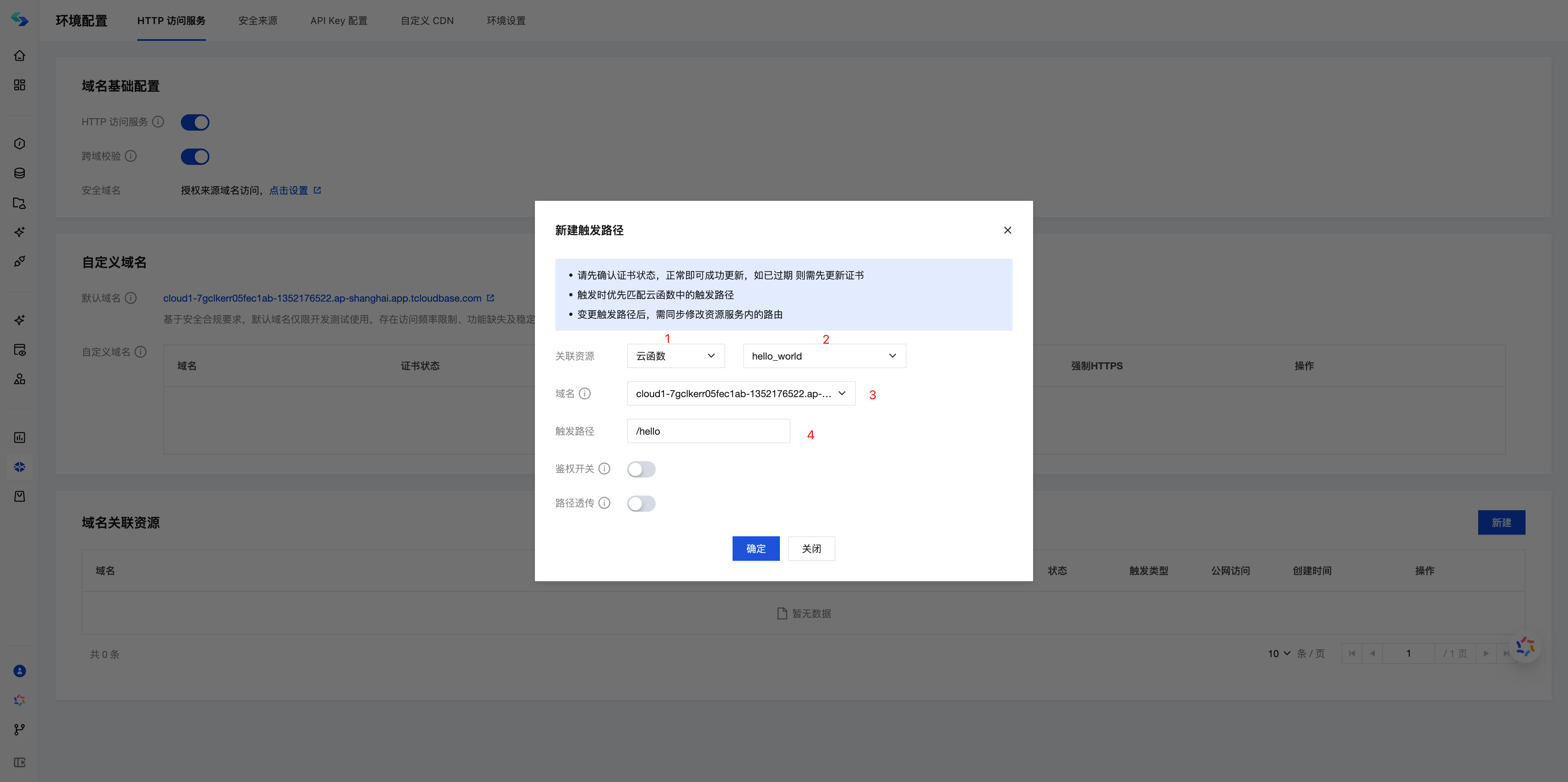Switch to 环境设置 tab
Image resolution: width=1568 pixels, height=782 pixels.
[506, 21]
